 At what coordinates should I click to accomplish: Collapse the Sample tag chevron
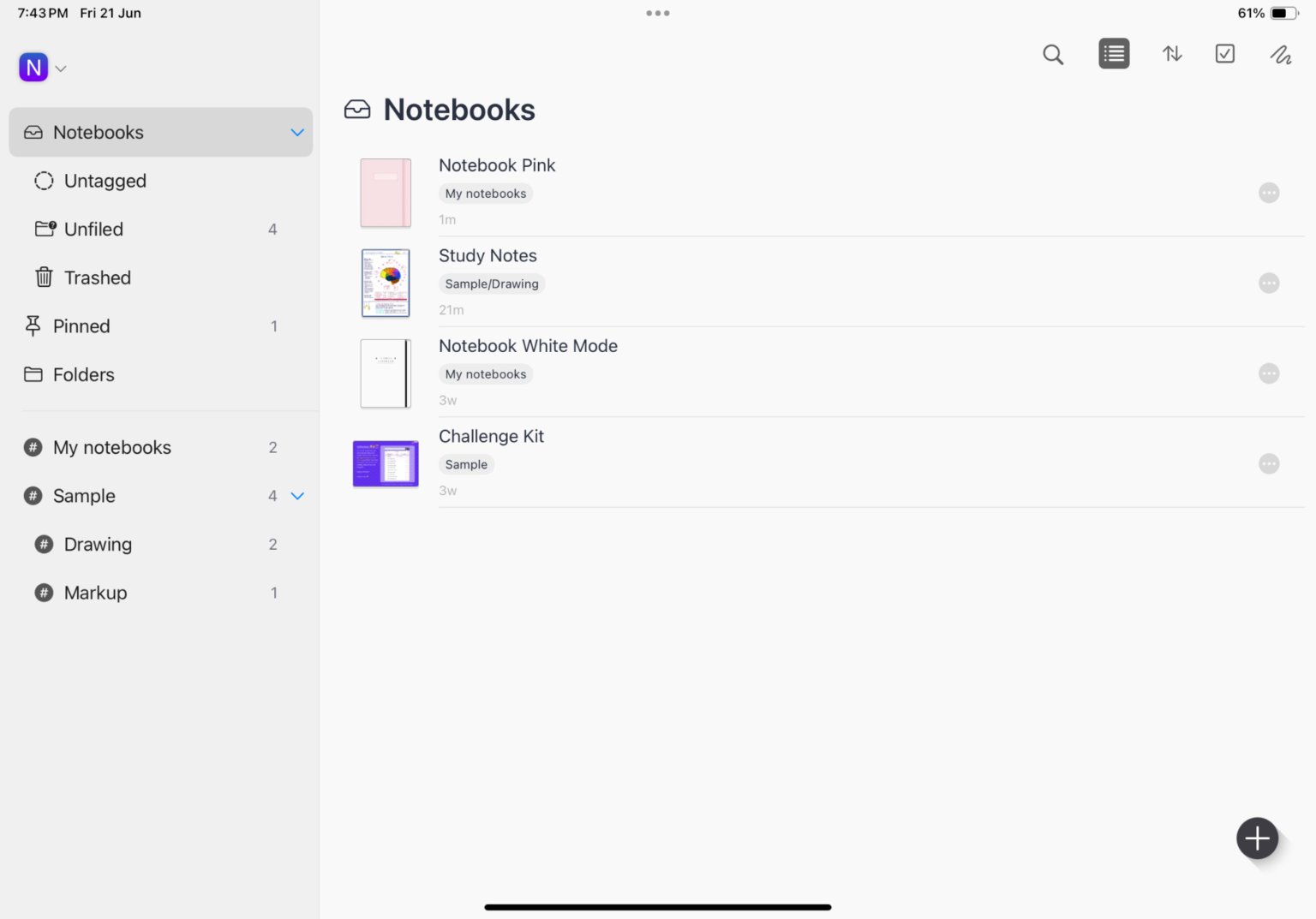[x=297, y=496]
